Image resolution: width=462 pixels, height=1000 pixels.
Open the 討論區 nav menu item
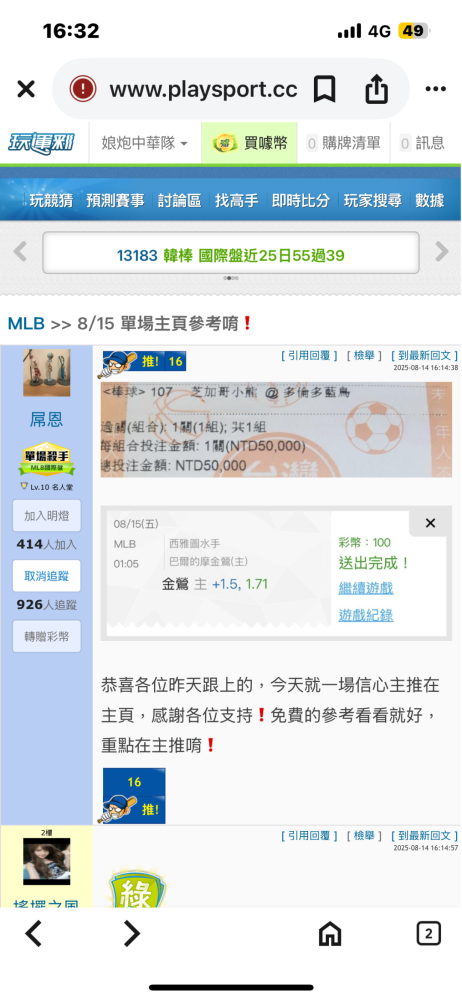(179, 200)
